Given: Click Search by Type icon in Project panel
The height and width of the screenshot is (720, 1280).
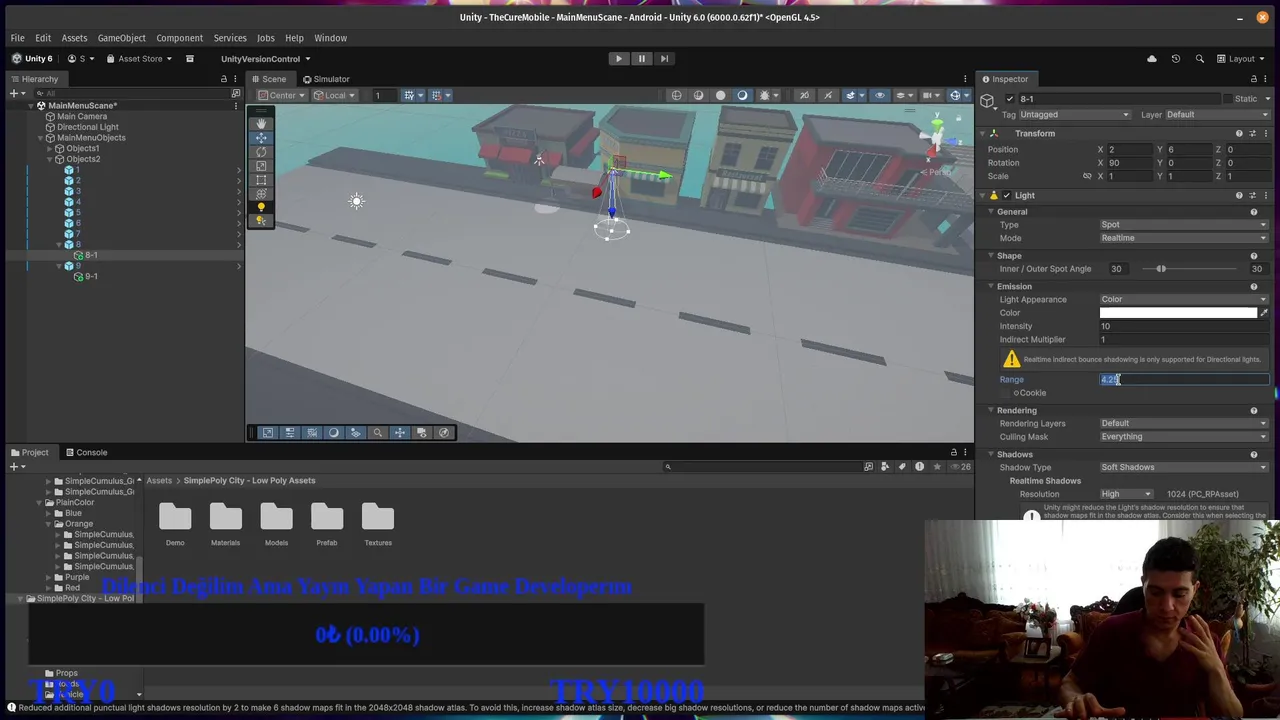Looking at the screenshot, I should pyautogui.click(x=886, y=466).
